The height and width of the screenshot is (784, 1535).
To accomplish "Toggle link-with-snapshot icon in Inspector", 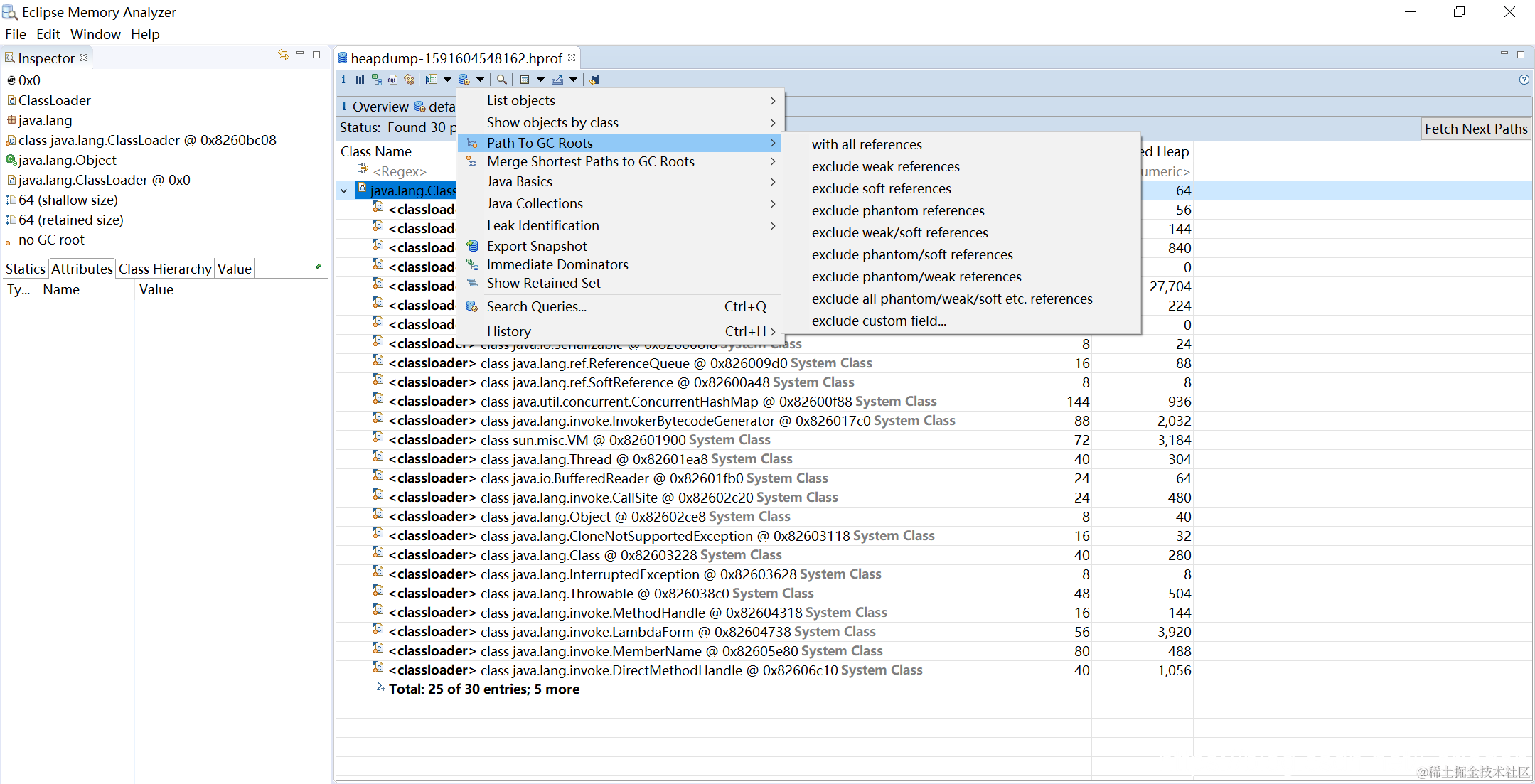I will pos(284,55).
